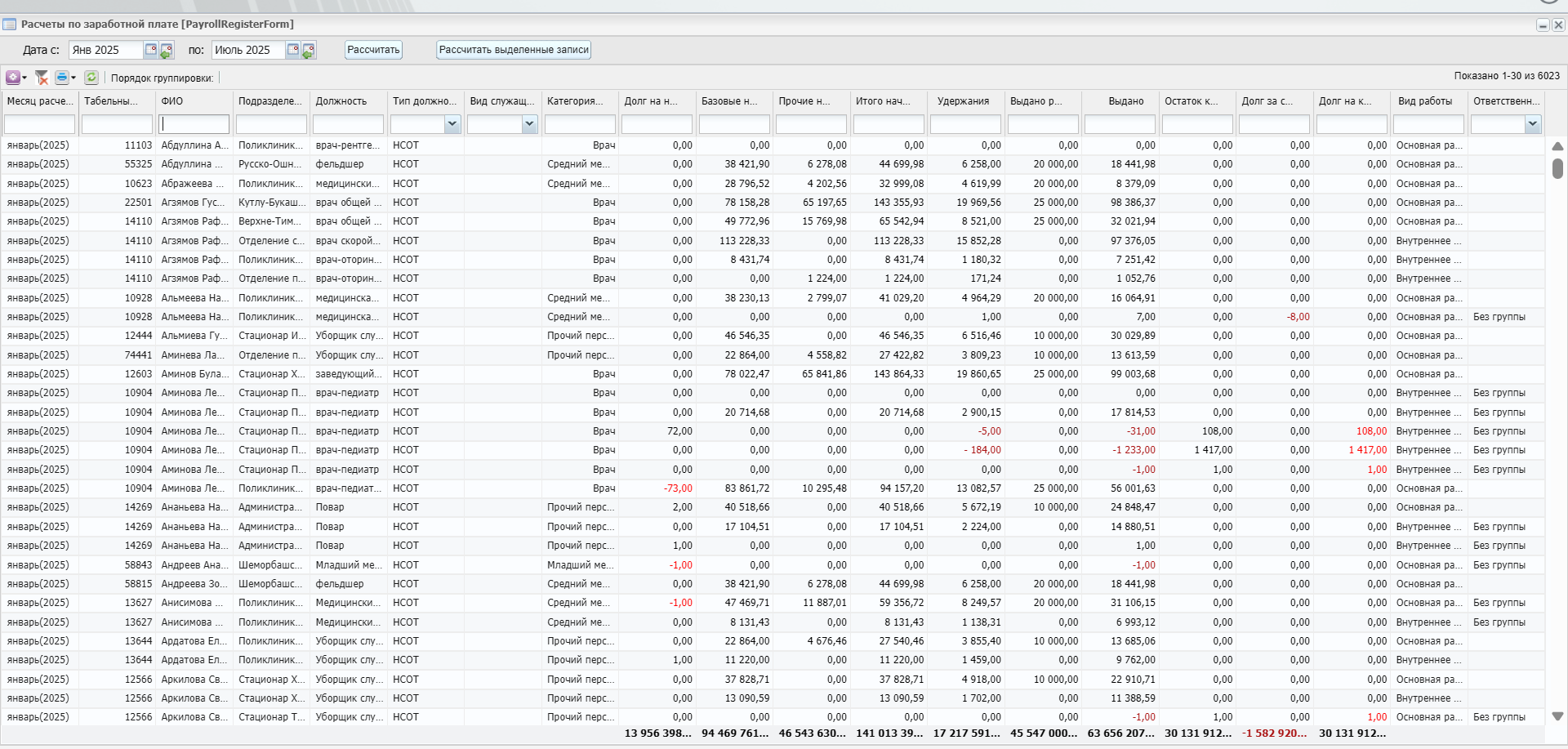Focus the 'Месяц расче...' filter input
The height and width of the screenshot is (749, 1568).
click(x=39, y=124)
